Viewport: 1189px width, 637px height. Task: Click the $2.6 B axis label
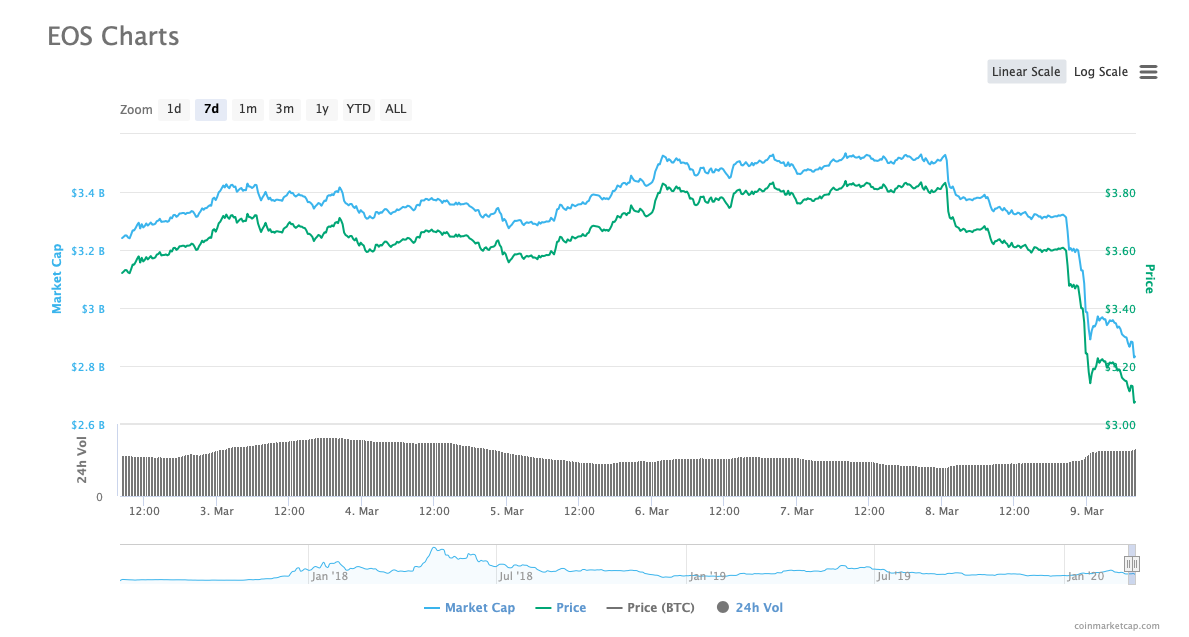coord(88,425)
